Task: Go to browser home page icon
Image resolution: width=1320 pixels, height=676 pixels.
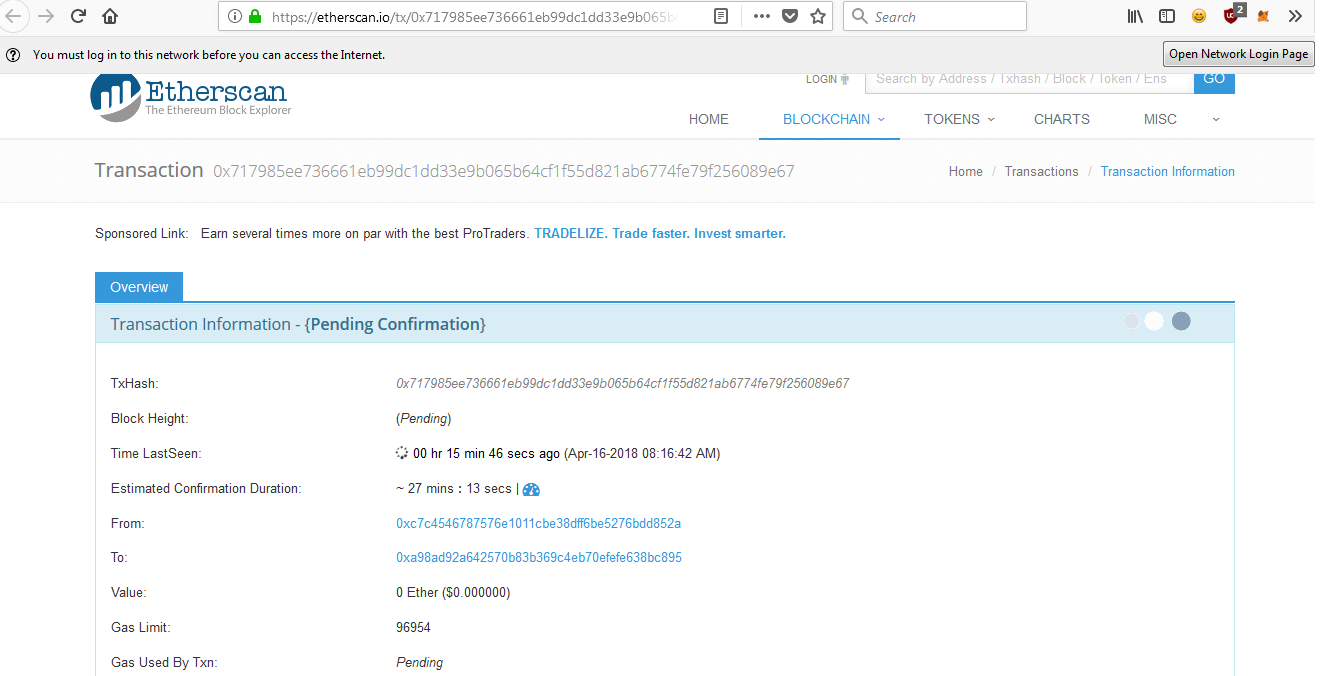Action: (x=110, y=17)
